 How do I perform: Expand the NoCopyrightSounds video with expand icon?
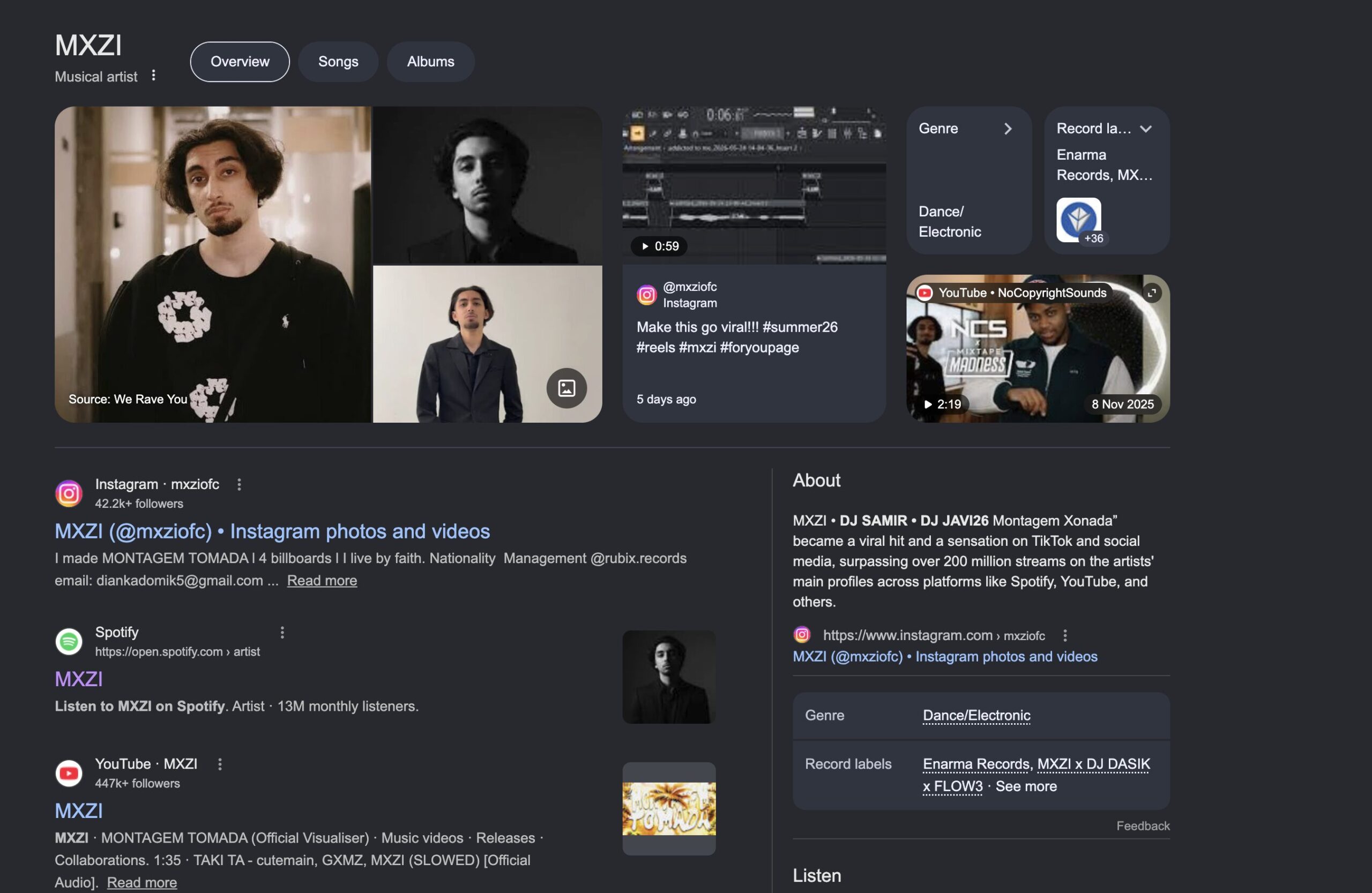1151,292
